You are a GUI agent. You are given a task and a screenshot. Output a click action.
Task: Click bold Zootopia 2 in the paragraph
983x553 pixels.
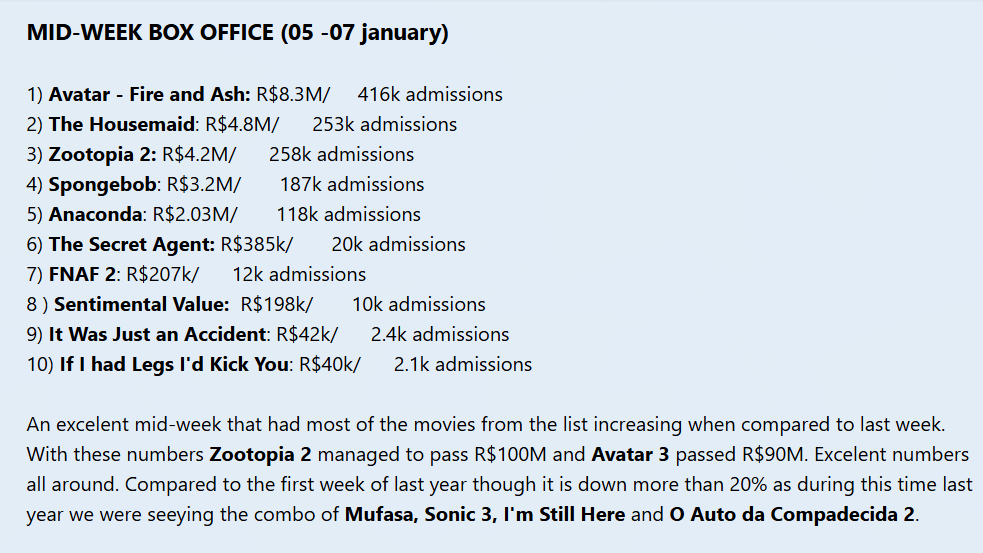pyautogui.click(x=260, y=455)
